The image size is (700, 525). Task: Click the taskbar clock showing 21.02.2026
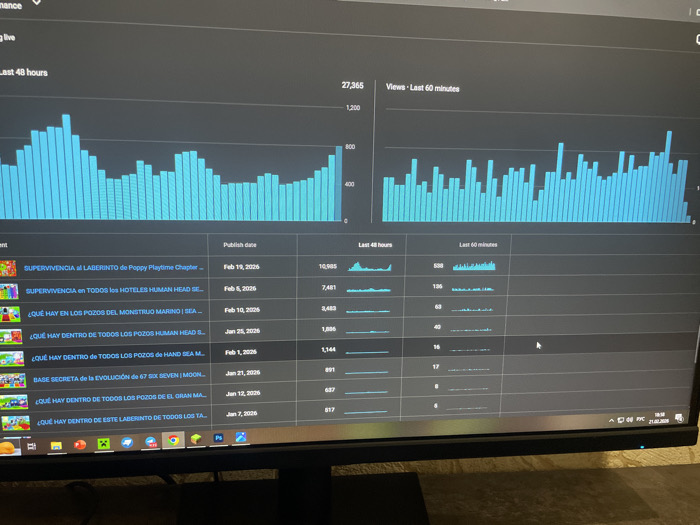[x=658, y=418]
